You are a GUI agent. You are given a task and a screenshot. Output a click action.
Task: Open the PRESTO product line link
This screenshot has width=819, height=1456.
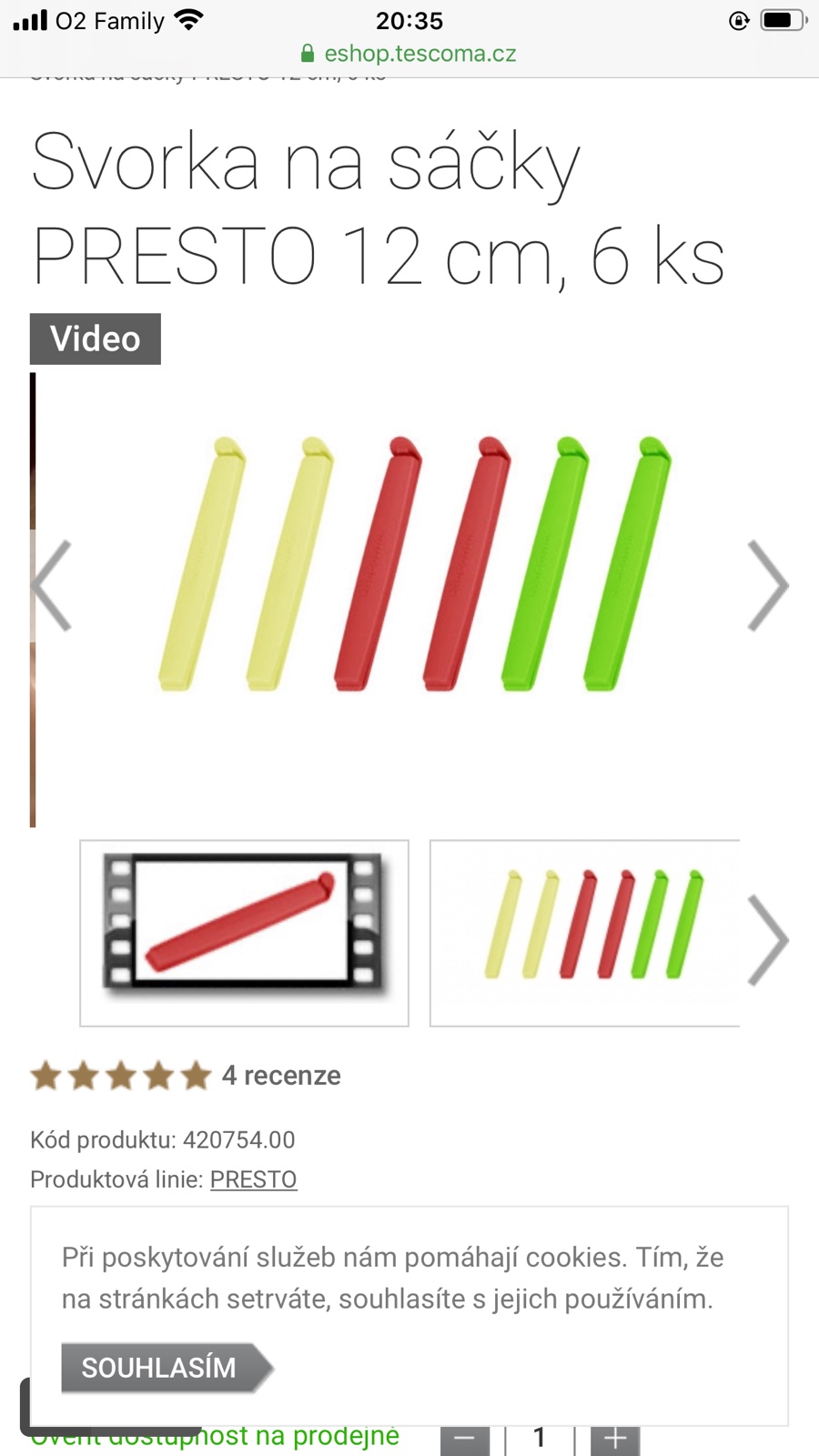click(x=253, y=1179)
